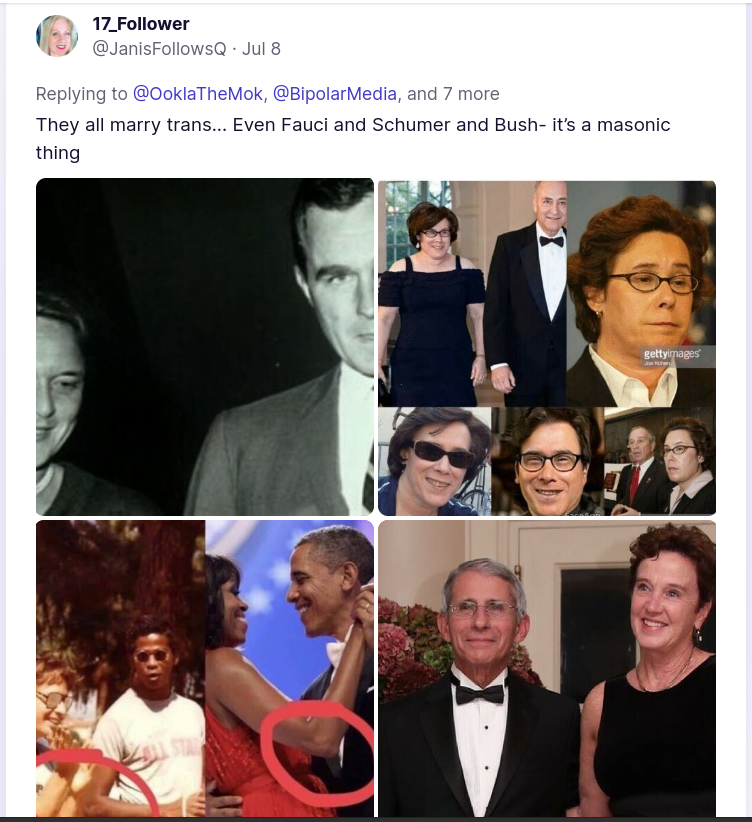Open the dancing photo with the red dress
The width and height of the screenshot is (752, 822).
pyautogui.click(x=289, y=668)
